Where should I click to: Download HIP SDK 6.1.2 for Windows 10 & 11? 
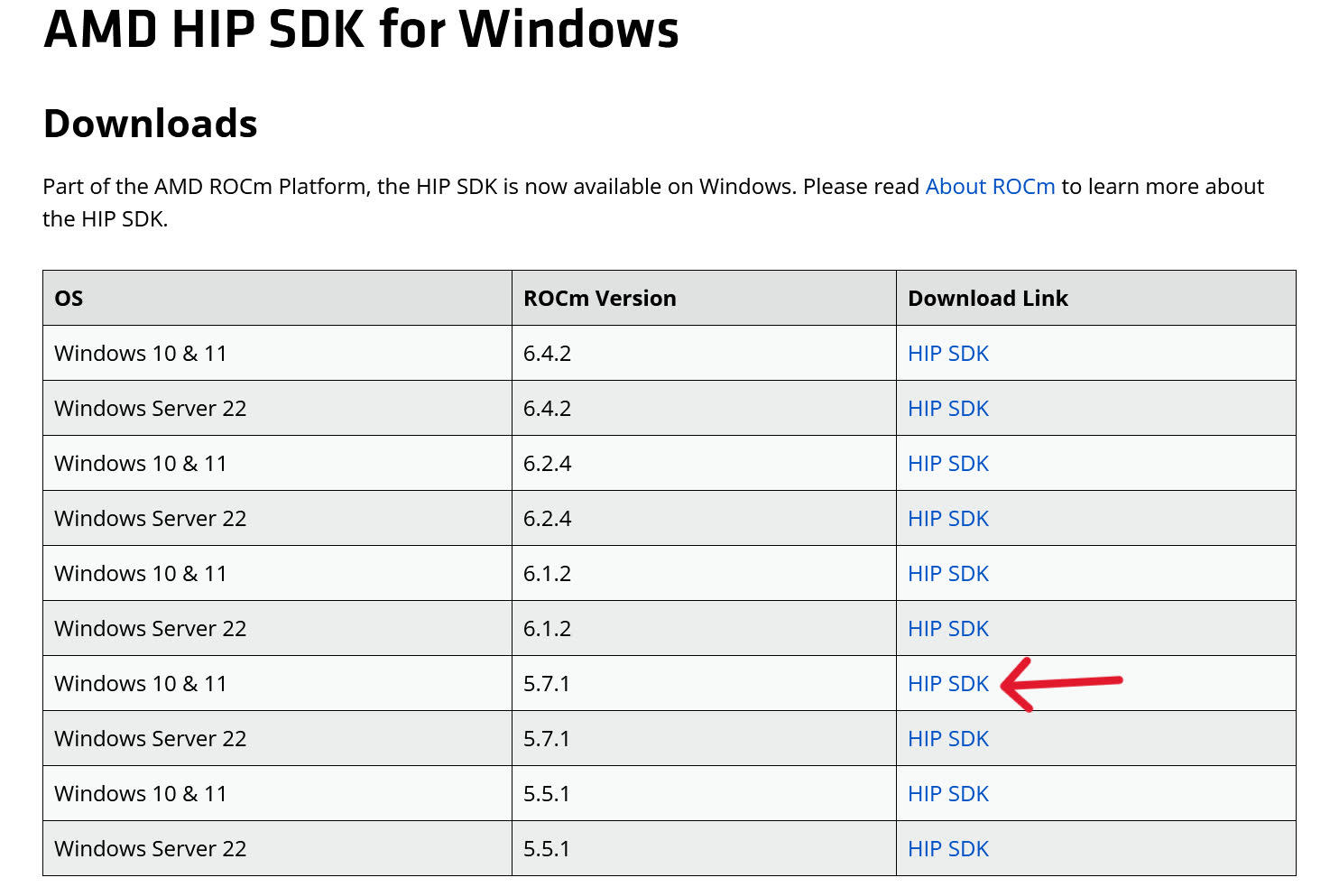[x=948, y=574]
